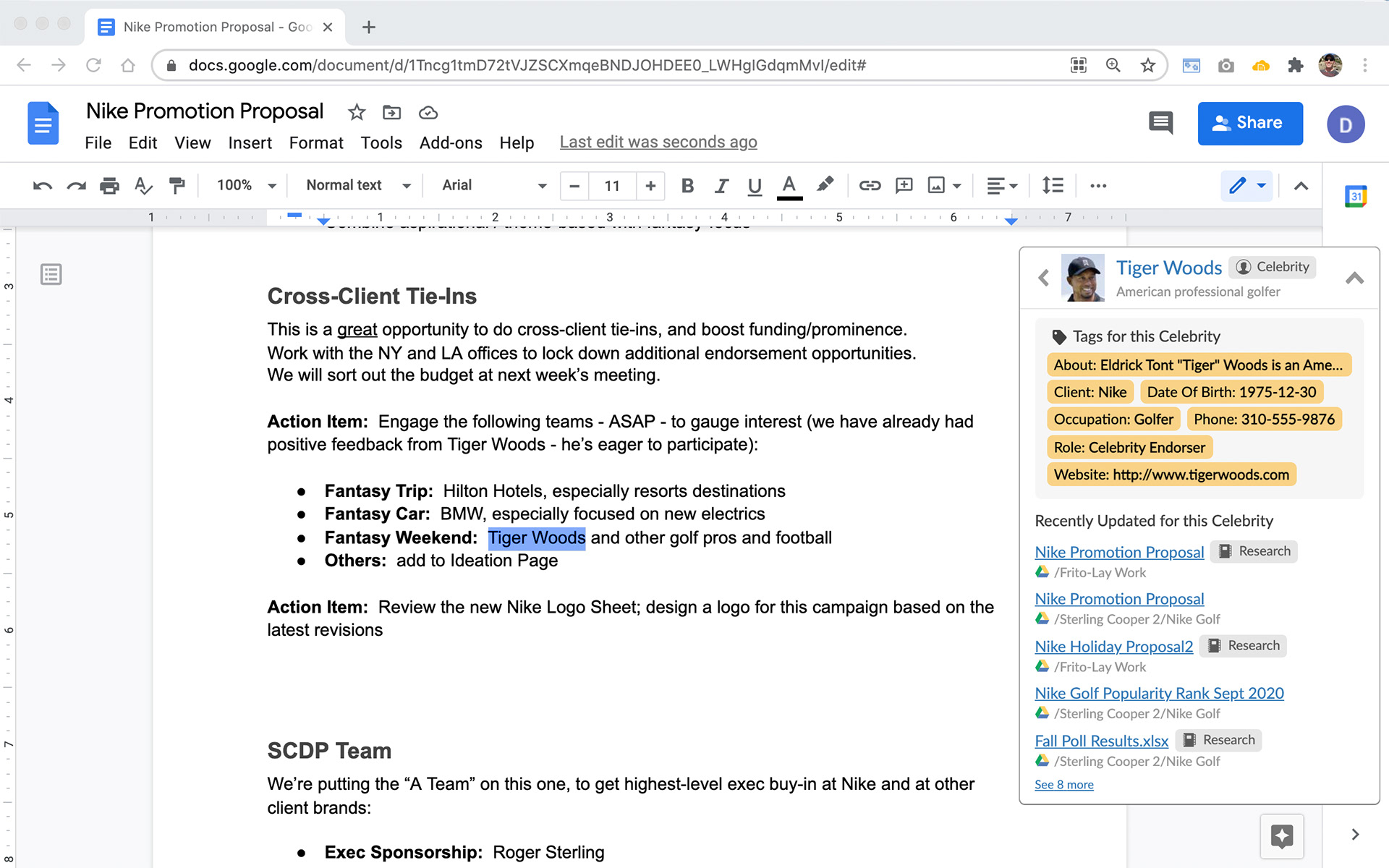Click 'Last edit was seconds ago' link

click(x=658, y=142)
